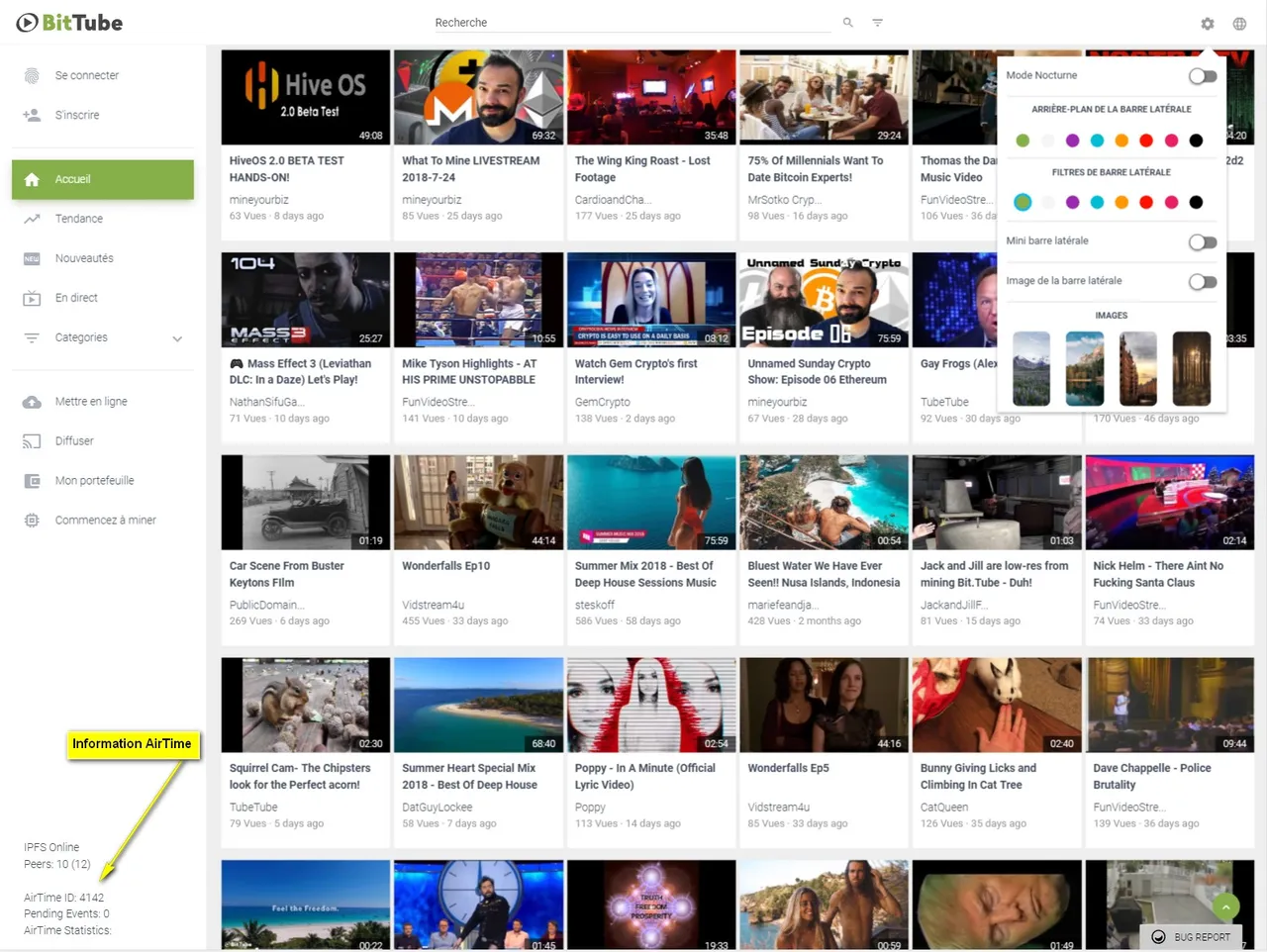
Task: Click the 'Peers: 10 (12)' status text
Action: click(57, 864)
